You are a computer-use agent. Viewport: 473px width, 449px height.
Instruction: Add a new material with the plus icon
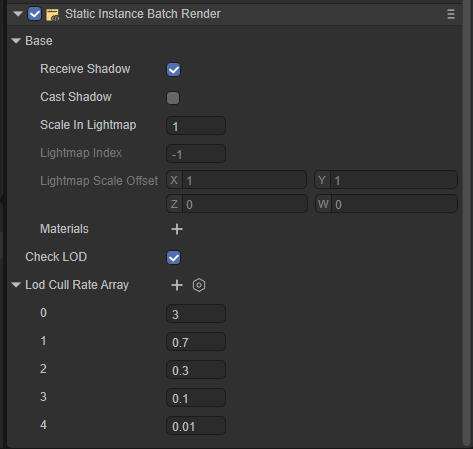177,229
